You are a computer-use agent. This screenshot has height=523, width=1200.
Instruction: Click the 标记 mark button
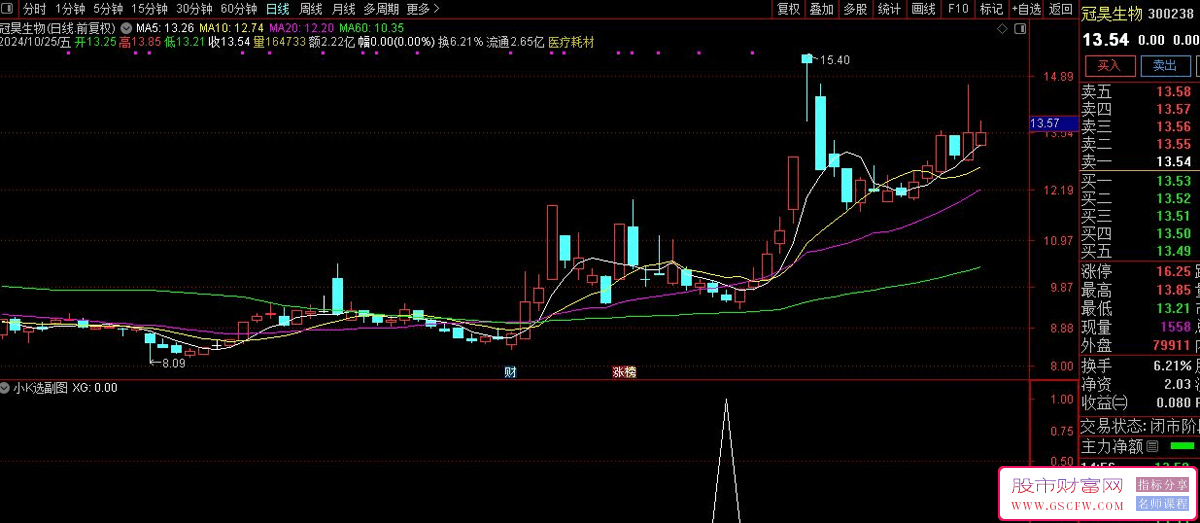point(991,9)
